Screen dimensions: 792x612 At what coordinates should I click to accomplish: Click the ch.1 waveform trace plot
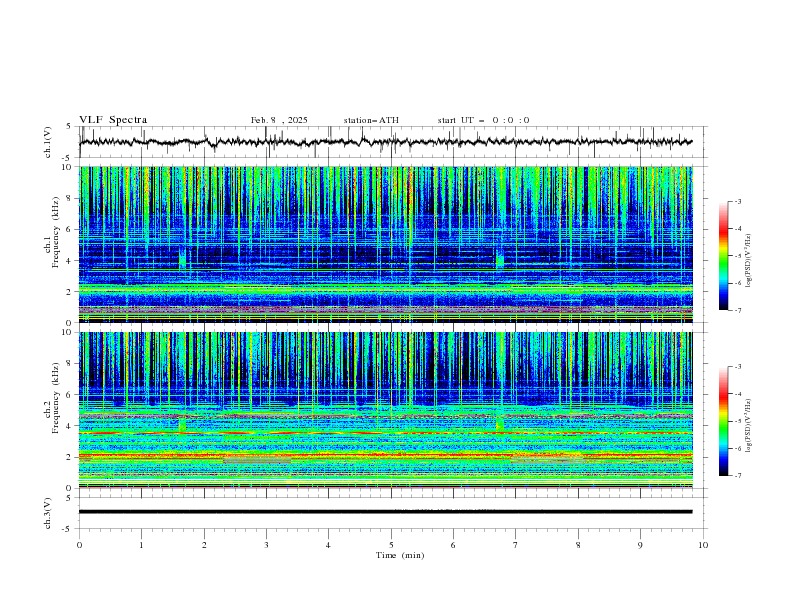385,142
